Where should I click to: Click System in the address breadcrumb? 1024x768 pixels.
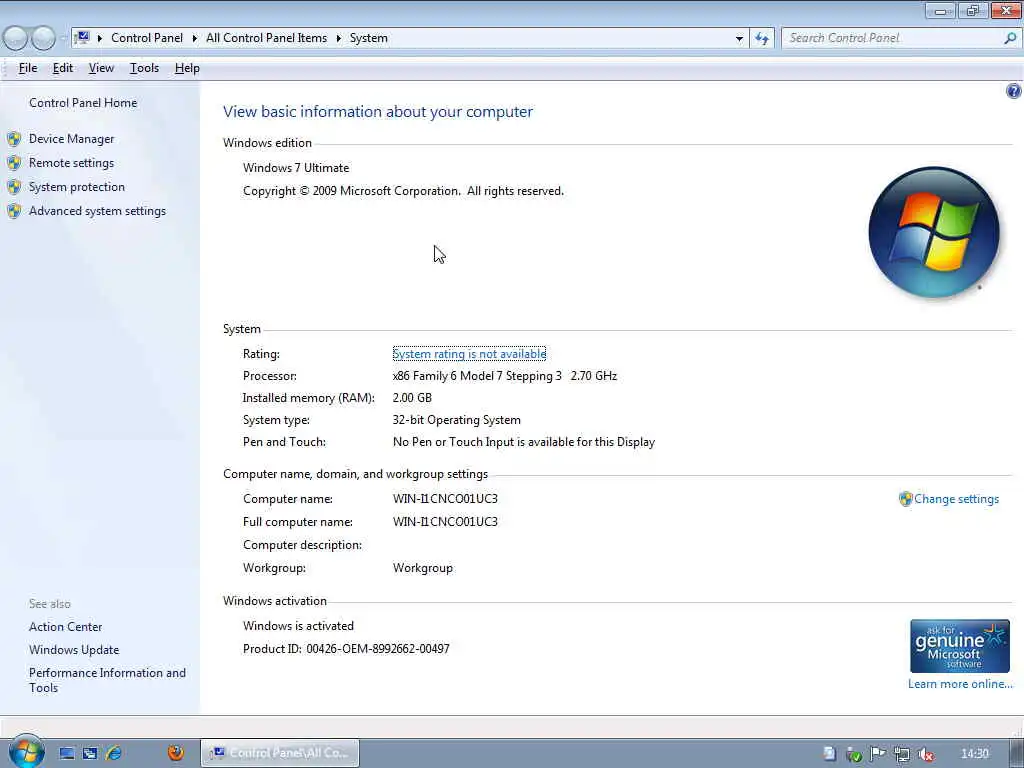[368, 38]
